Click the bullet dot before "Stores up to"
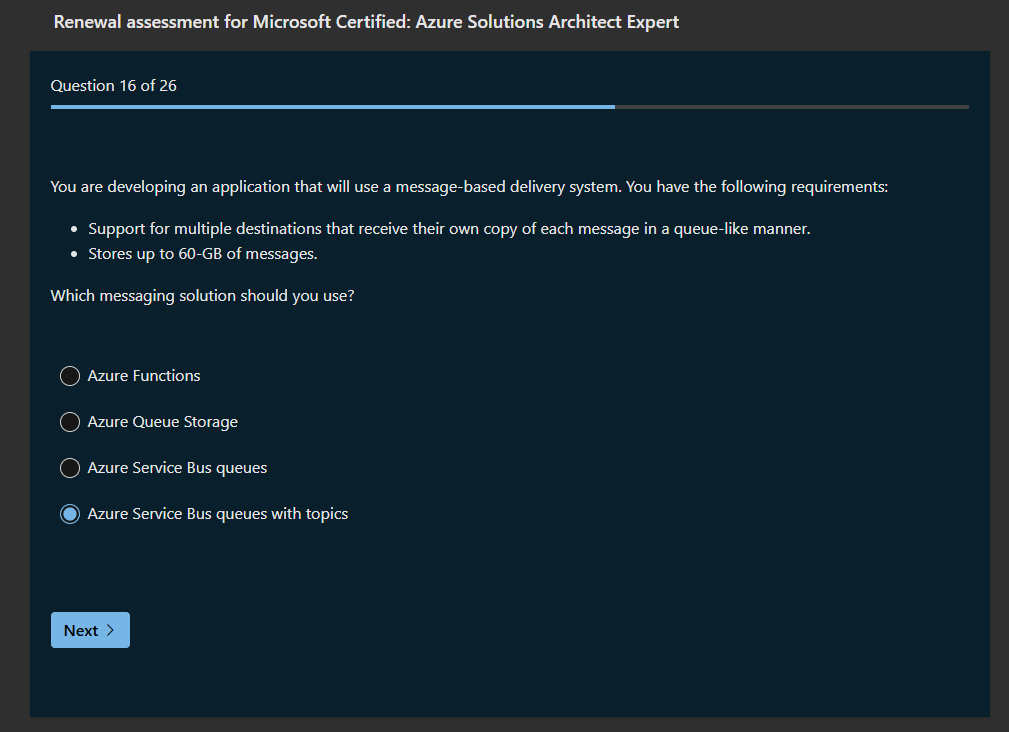The image size is (1009, 732). click(x=75, y=255)
